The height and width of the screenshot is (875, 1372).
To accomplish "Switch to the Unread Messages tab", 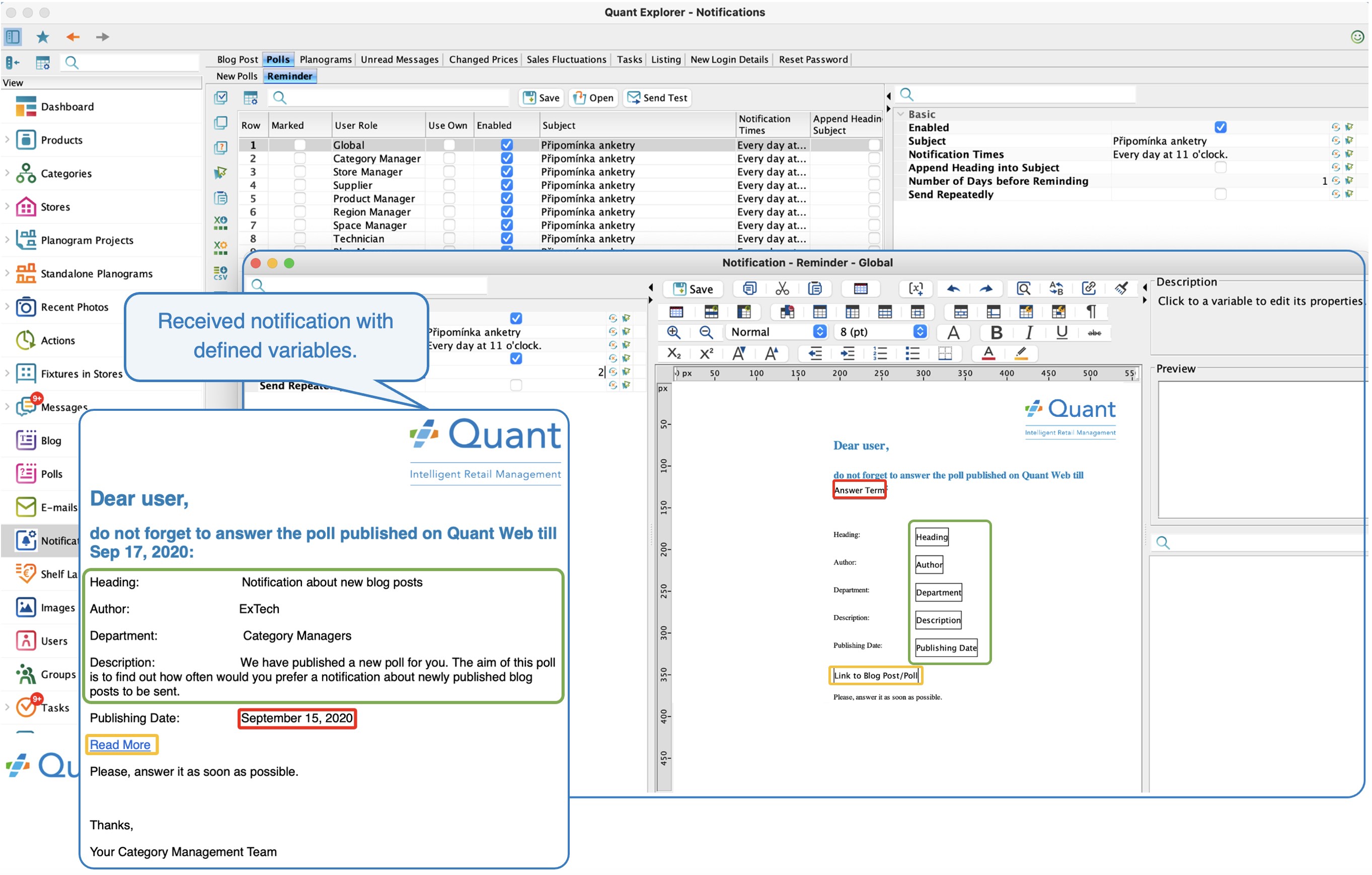I will (400, 59).
